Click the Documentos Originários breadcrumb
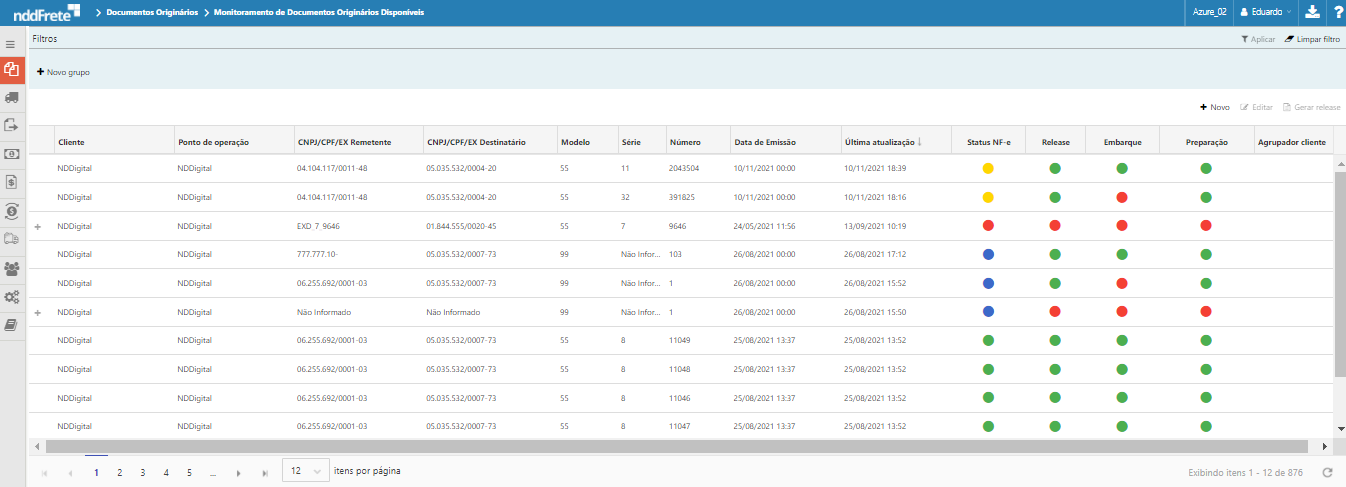Image resolution: width=1346 pixels, height=487 pixels. coord(152,12)
